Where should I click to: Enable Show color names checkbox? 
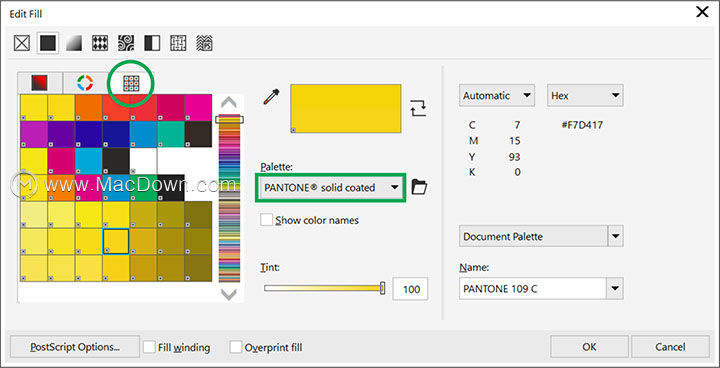pos(266,220)
